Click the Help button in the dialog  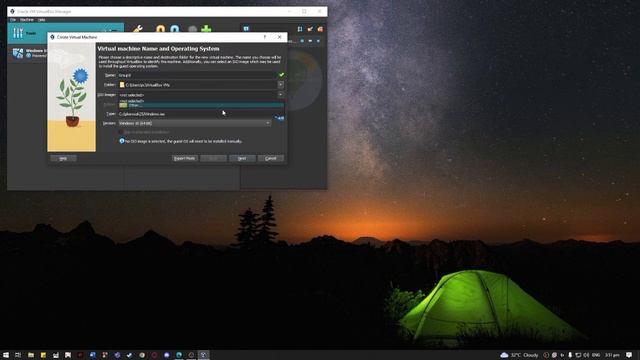[x=63, y=158]
